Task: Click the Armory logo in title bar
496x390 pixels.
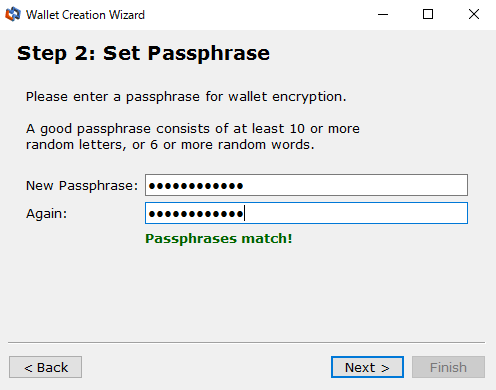Action: tap(13, 14)
